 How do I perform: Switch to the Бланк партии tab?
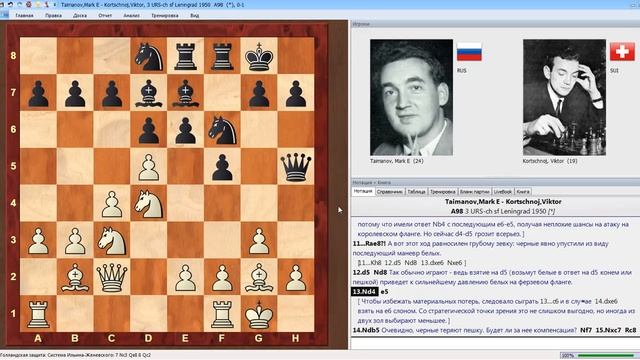(x=474, y=191)
